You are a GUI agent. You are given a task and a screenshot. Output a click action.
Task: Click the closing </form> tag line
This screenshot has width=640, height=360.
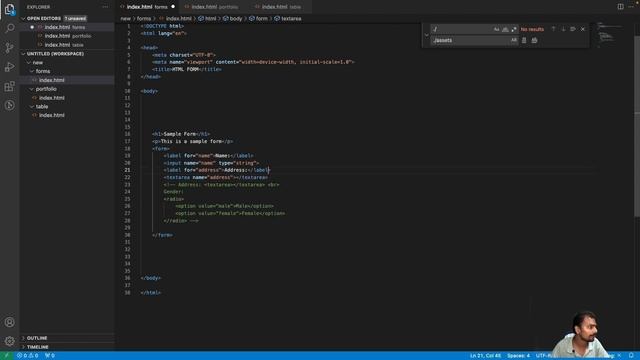click(162, 235)
